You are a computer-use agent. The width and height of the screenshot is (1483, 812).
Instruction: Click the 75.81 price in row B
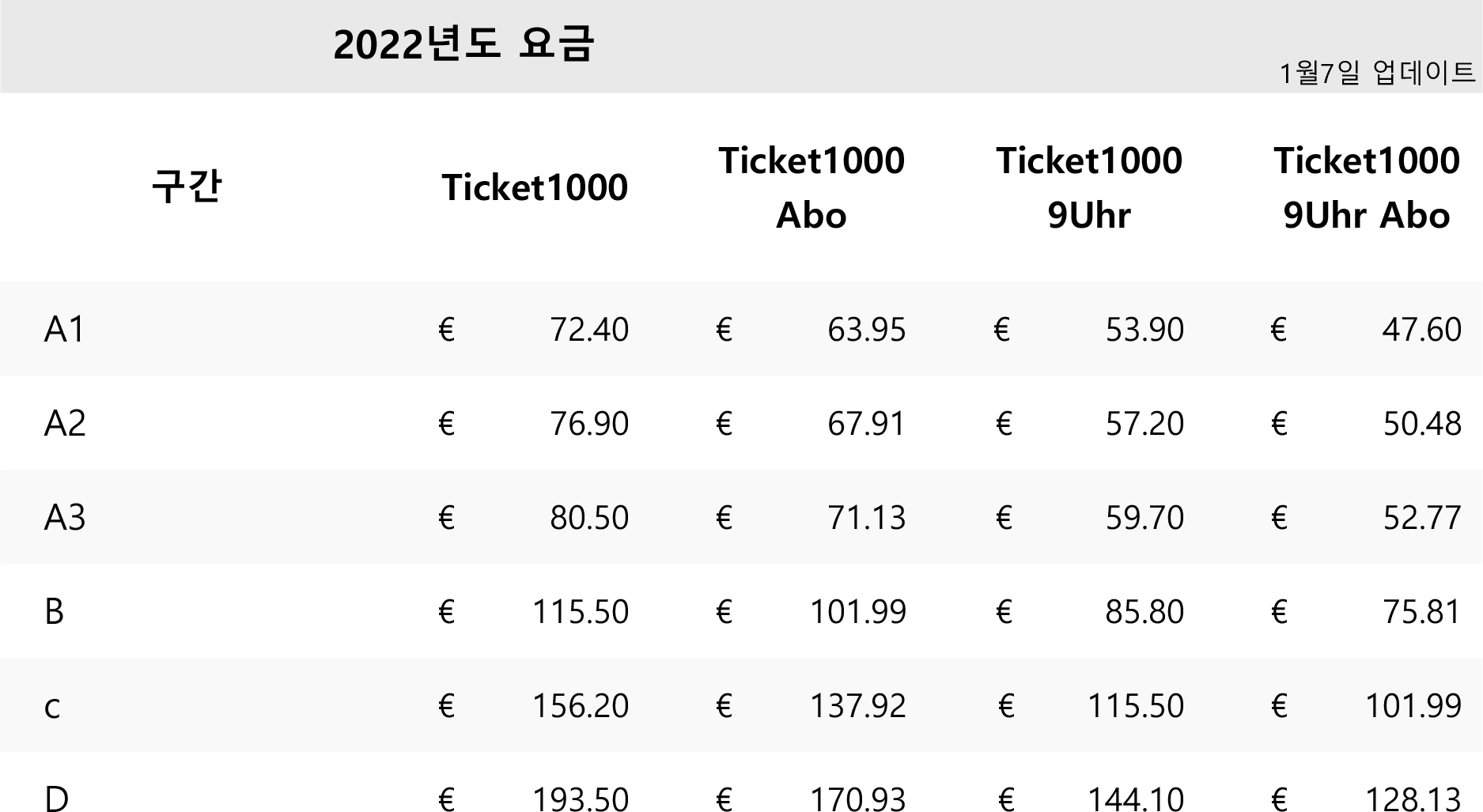(1421, 611)
